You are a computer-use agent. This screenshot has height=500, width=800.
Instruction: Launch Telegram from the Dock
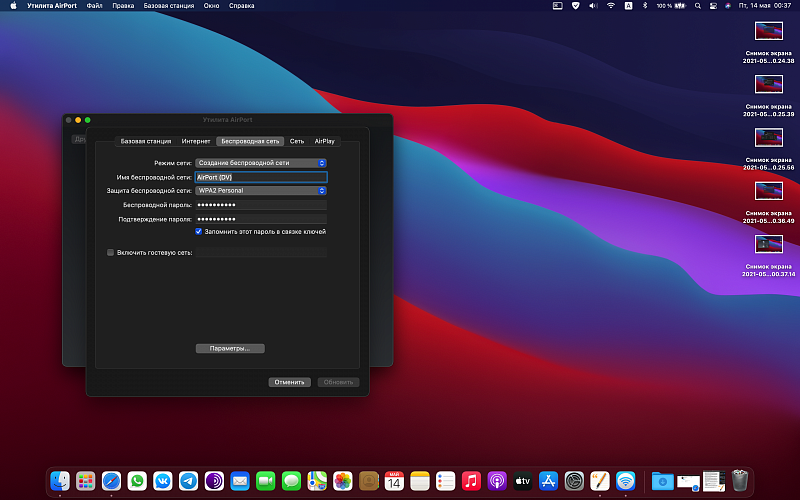[187, 481]
